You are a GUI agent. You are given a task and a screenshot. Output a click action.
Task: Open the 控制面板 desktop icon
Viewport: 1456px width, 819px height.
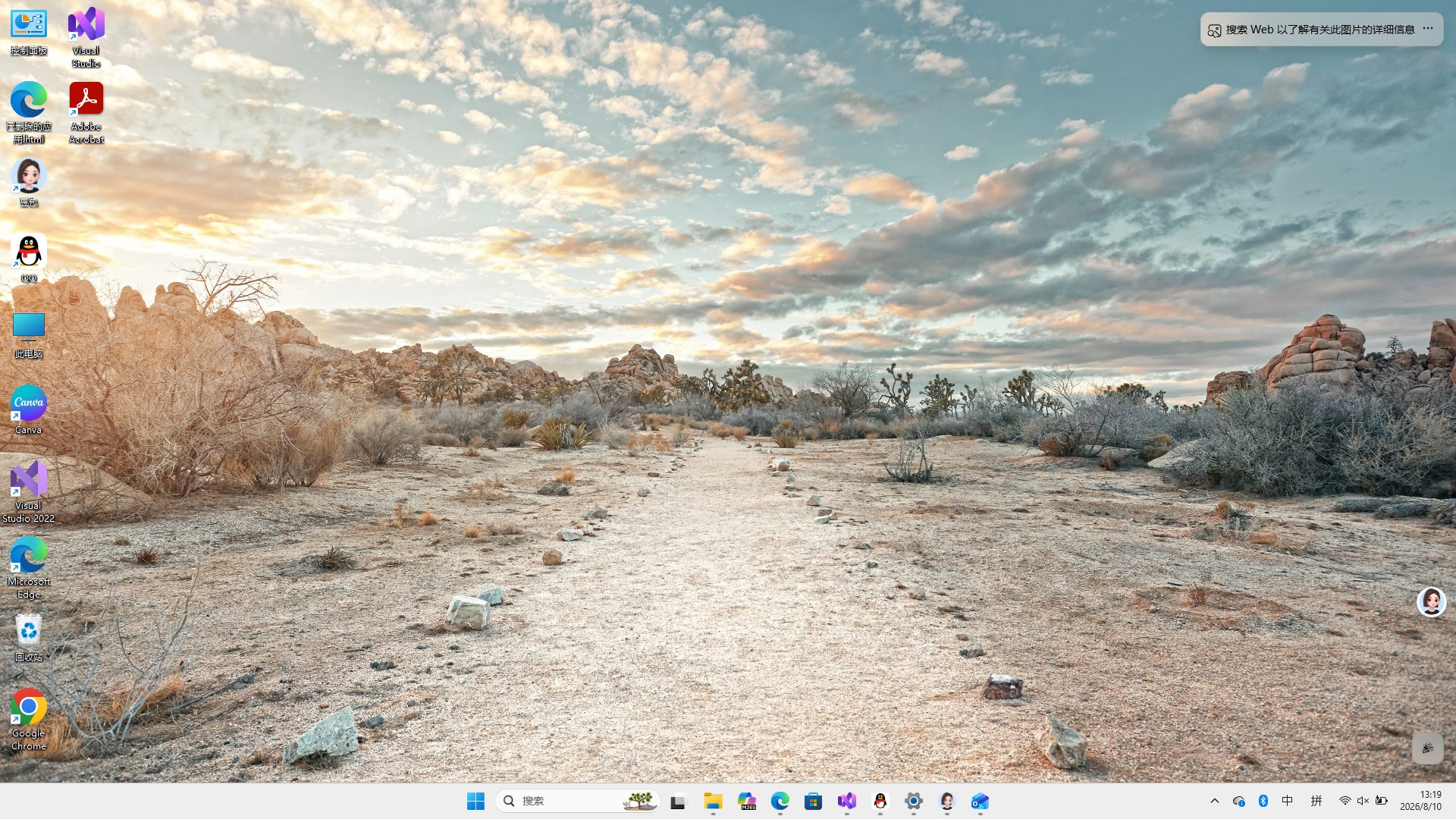pos(29,32)
